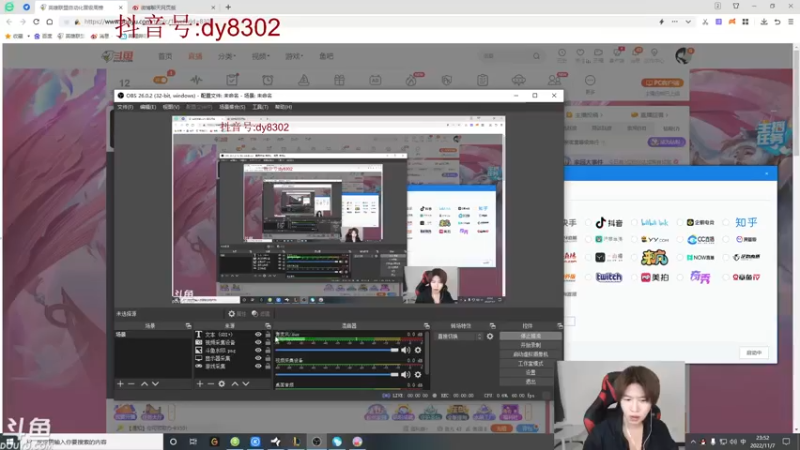Expand the 分类 dropdown in Douyu navigation
This screenshot has height=450, width=800.
pyautogui.click(x=227, y=56)
